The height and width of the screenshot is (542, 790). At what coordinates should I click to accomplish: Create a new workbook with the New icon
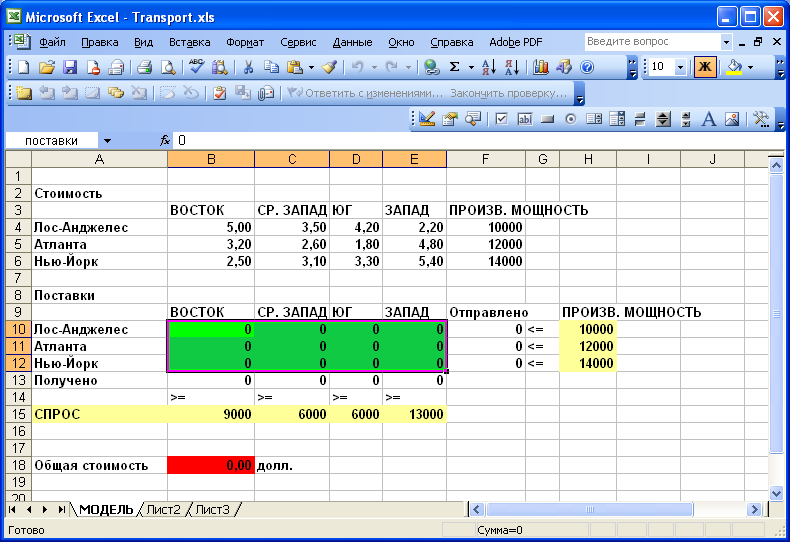[23, 67]
